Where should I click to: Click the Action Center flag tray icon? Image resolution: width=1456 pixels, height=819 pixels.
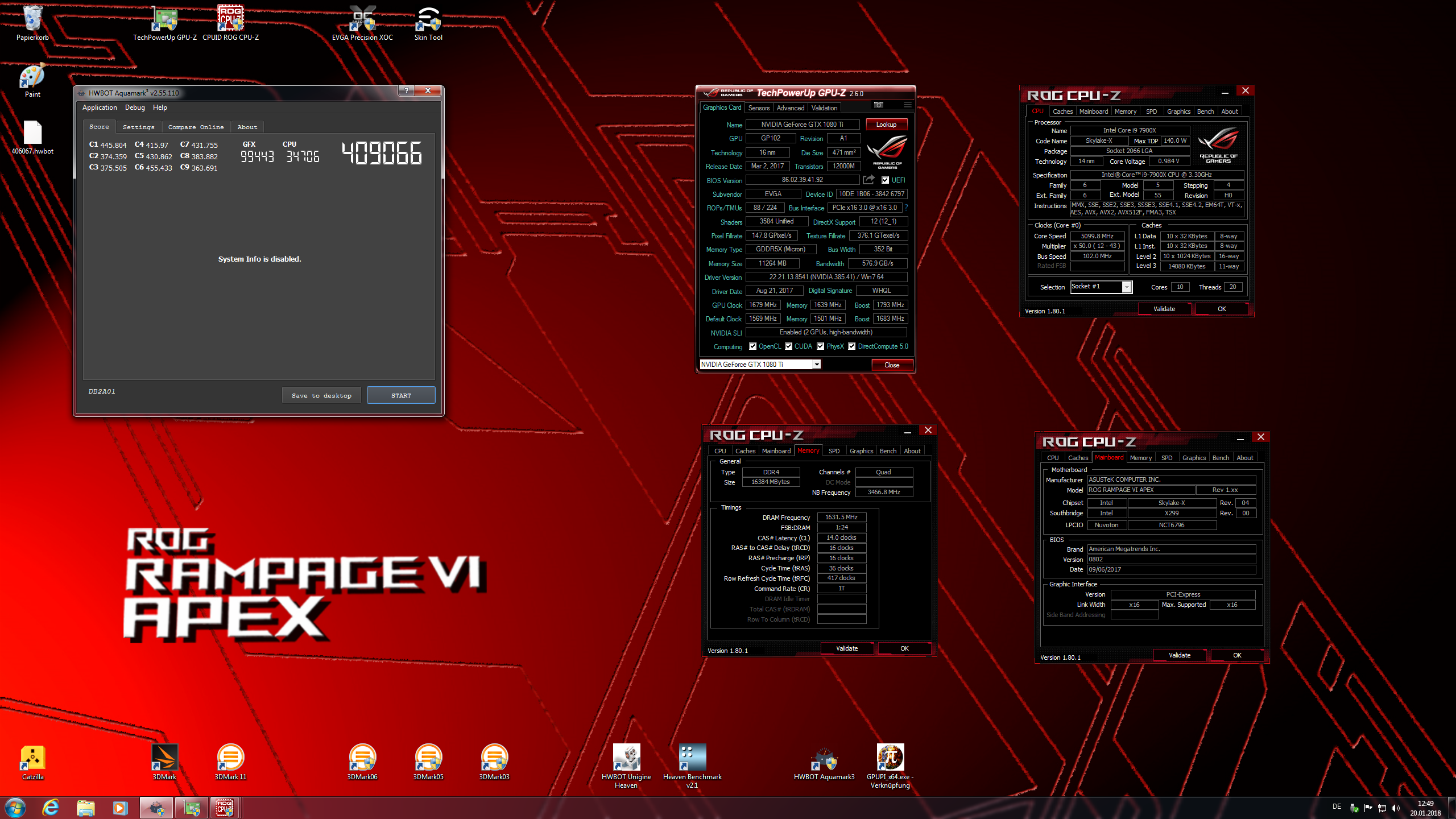(x=1368, y=808)
